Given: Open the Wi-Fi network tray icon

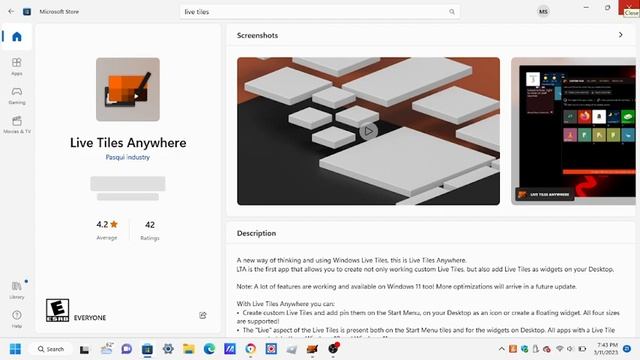Looking at the screenshot, I should [x=560, y=349].
